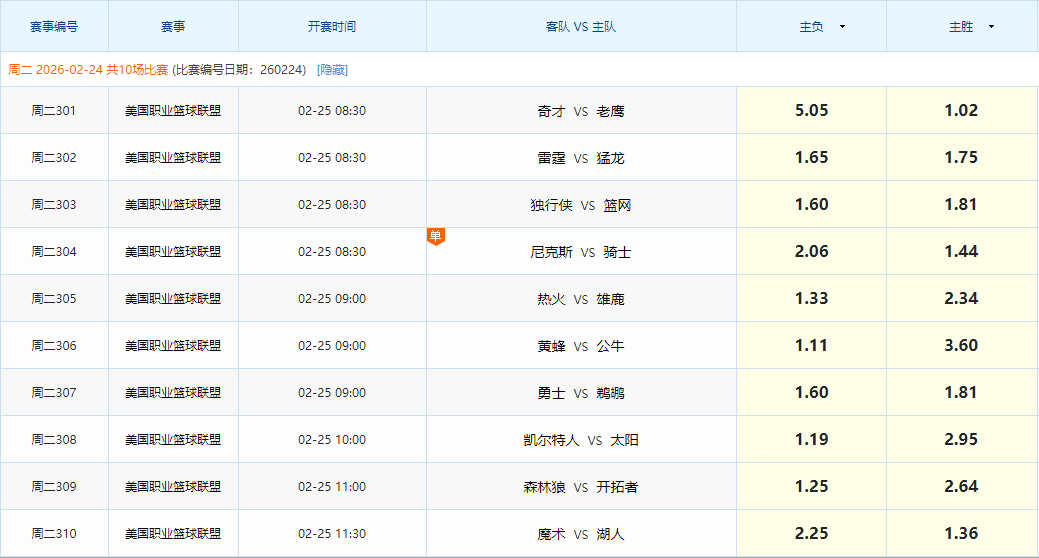Click the 周二 2026-02-24 共10场比赛 date heading
The height and width of the screenshot is (558, 1039).
[88, 70]
